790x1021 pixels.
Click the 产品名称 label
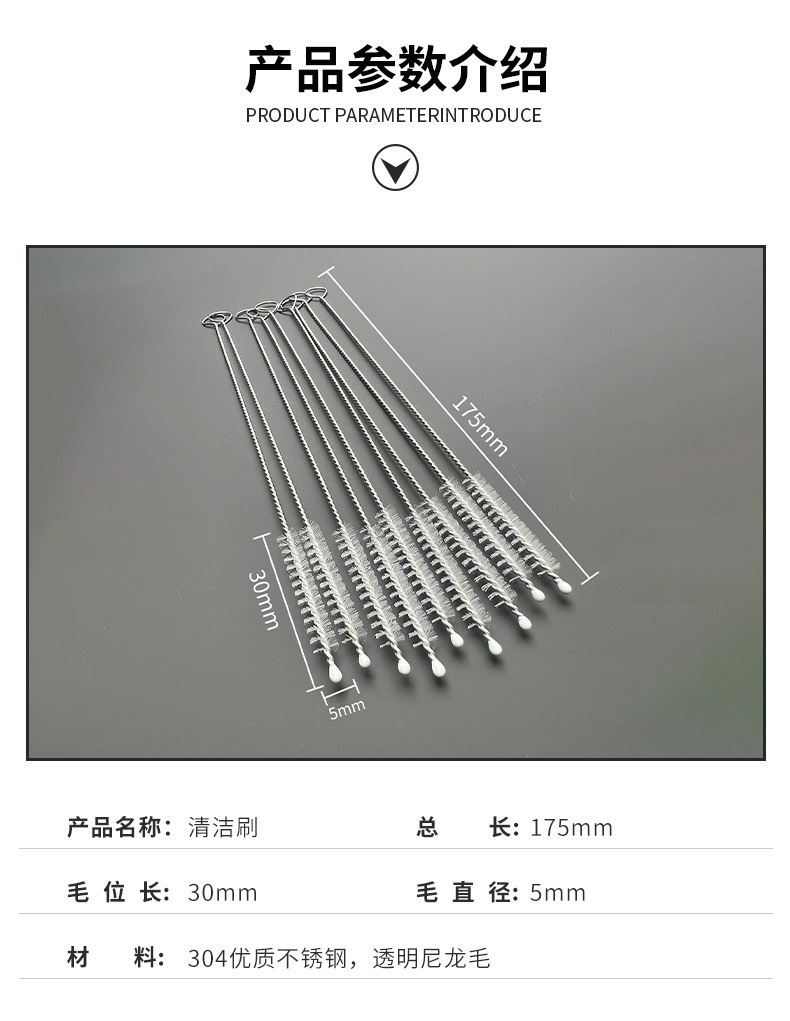(120, 828)
